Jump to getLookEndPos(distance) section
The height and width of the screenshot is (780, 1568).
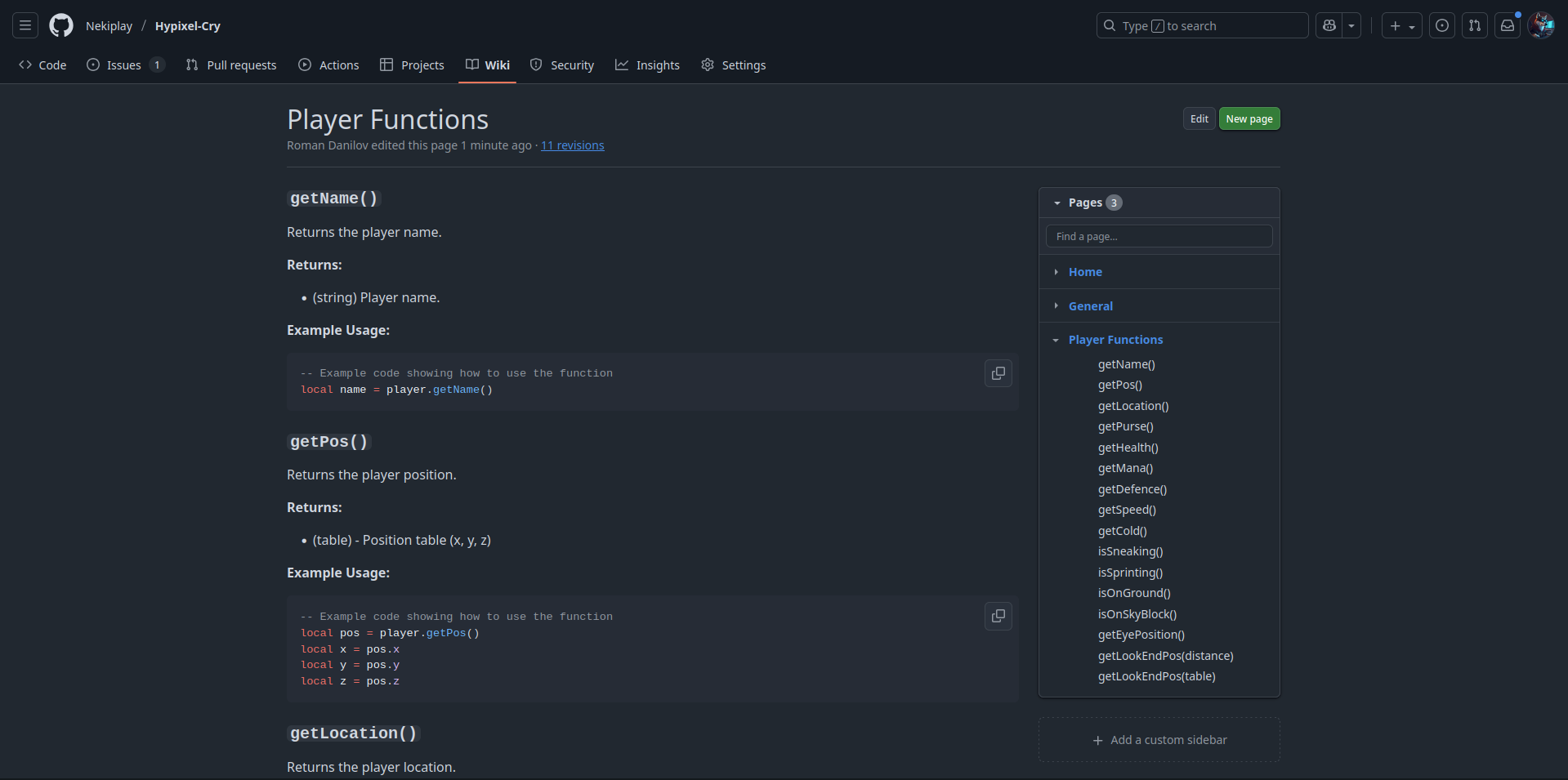click(1166, 656)
